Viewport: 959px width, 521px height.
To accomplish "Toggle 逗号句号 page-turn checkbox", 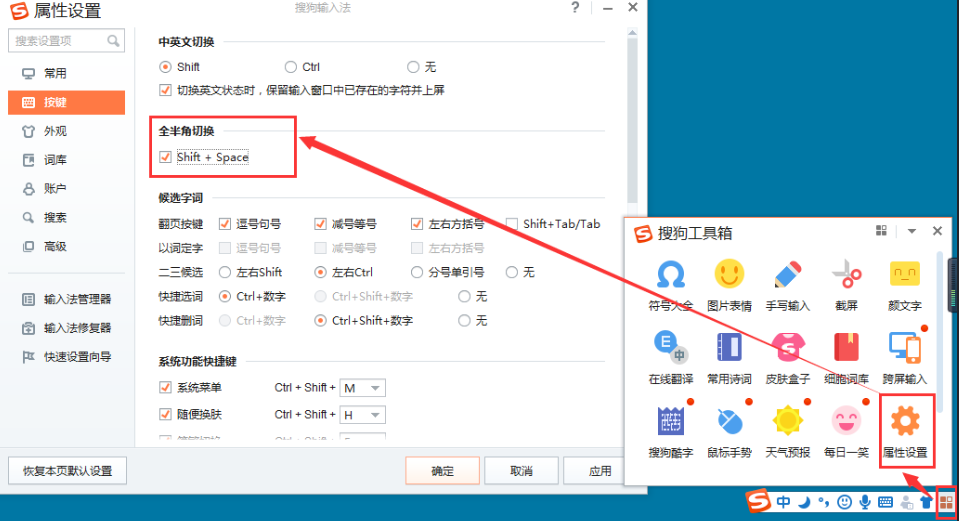I will tap(225, 224).
